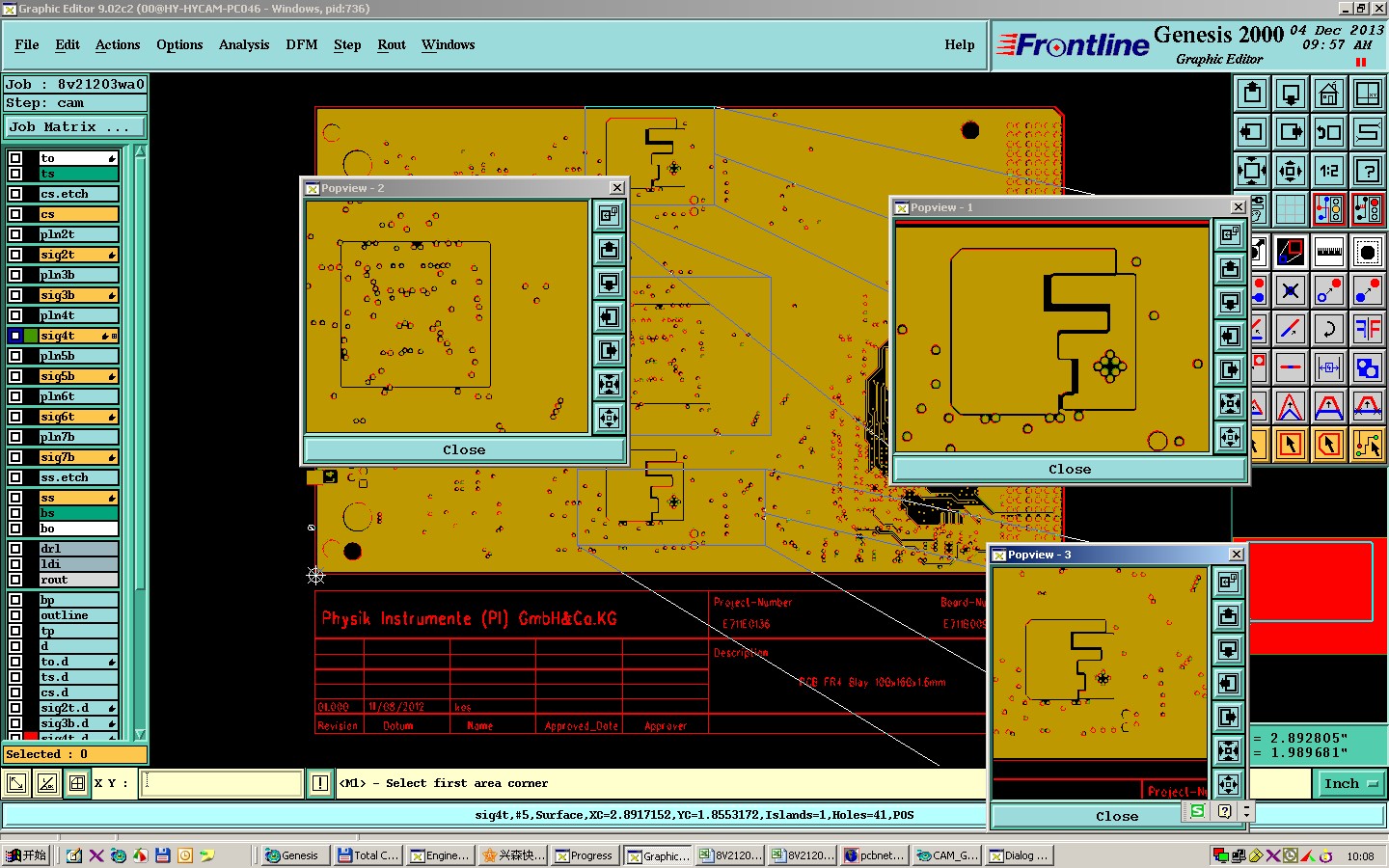Click the S-shaped trace view icon
The width and height of the screenshot is (1389, 868).
pyautogui.click(x=1368, y=132)
